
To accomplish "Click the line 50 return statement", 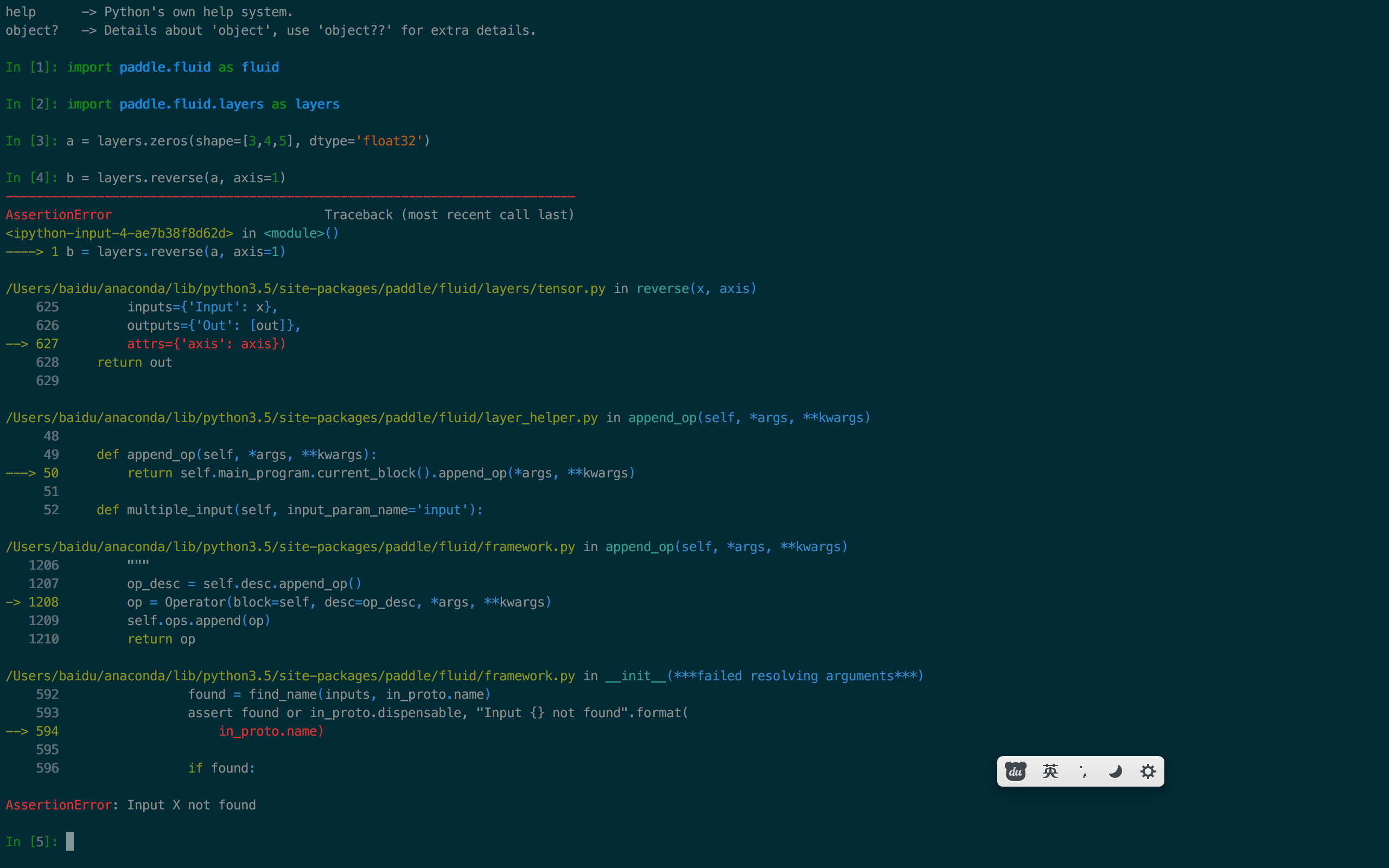I will pyautogui.click(x=380, y=473).
